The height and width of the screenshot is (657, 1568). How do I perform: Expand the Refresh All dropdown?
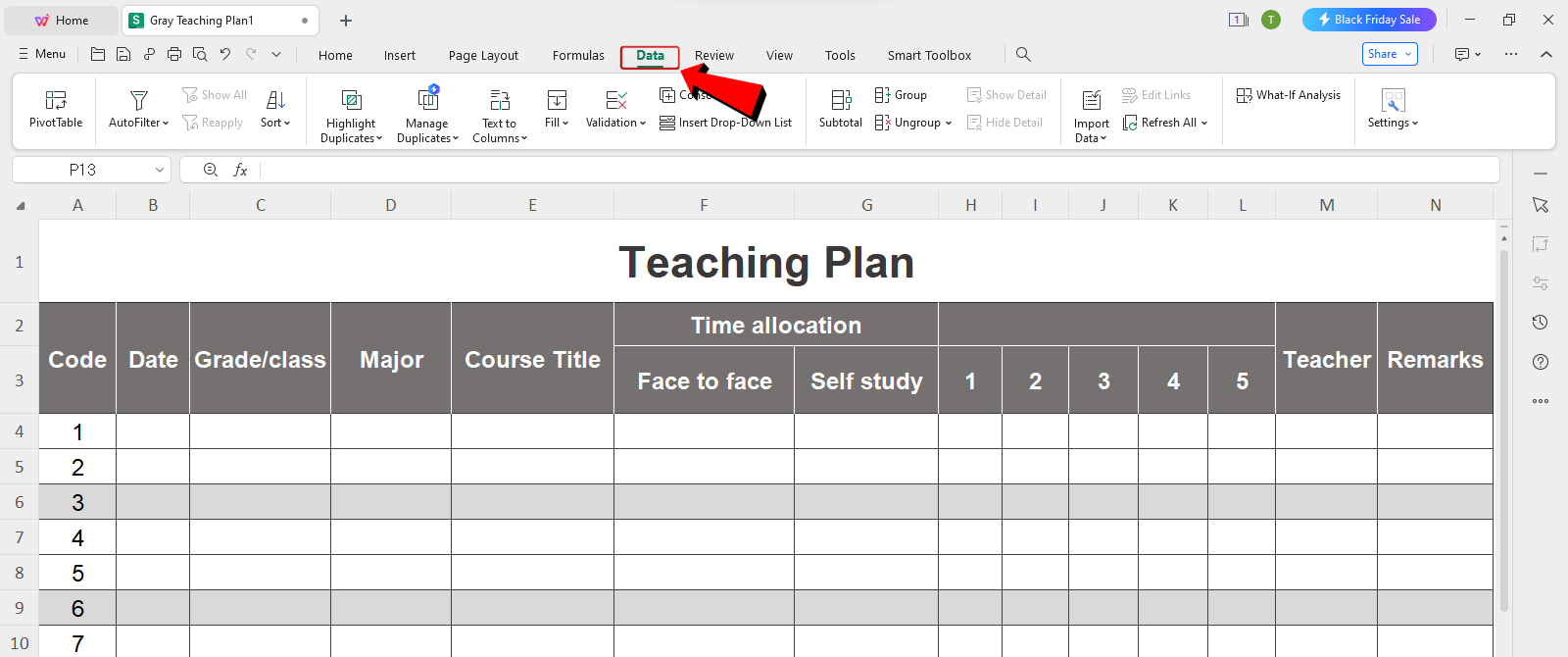coord(1204,124)
